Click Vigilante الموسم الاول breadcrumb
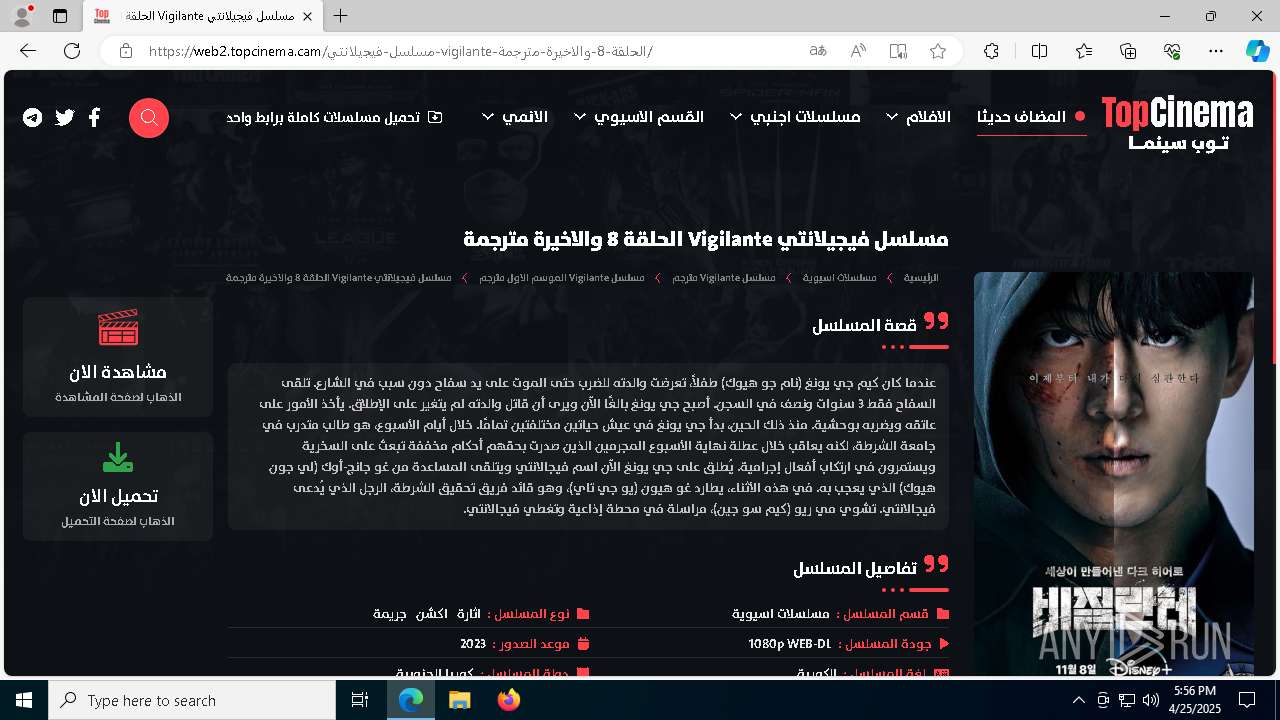 tap(562, 277)
